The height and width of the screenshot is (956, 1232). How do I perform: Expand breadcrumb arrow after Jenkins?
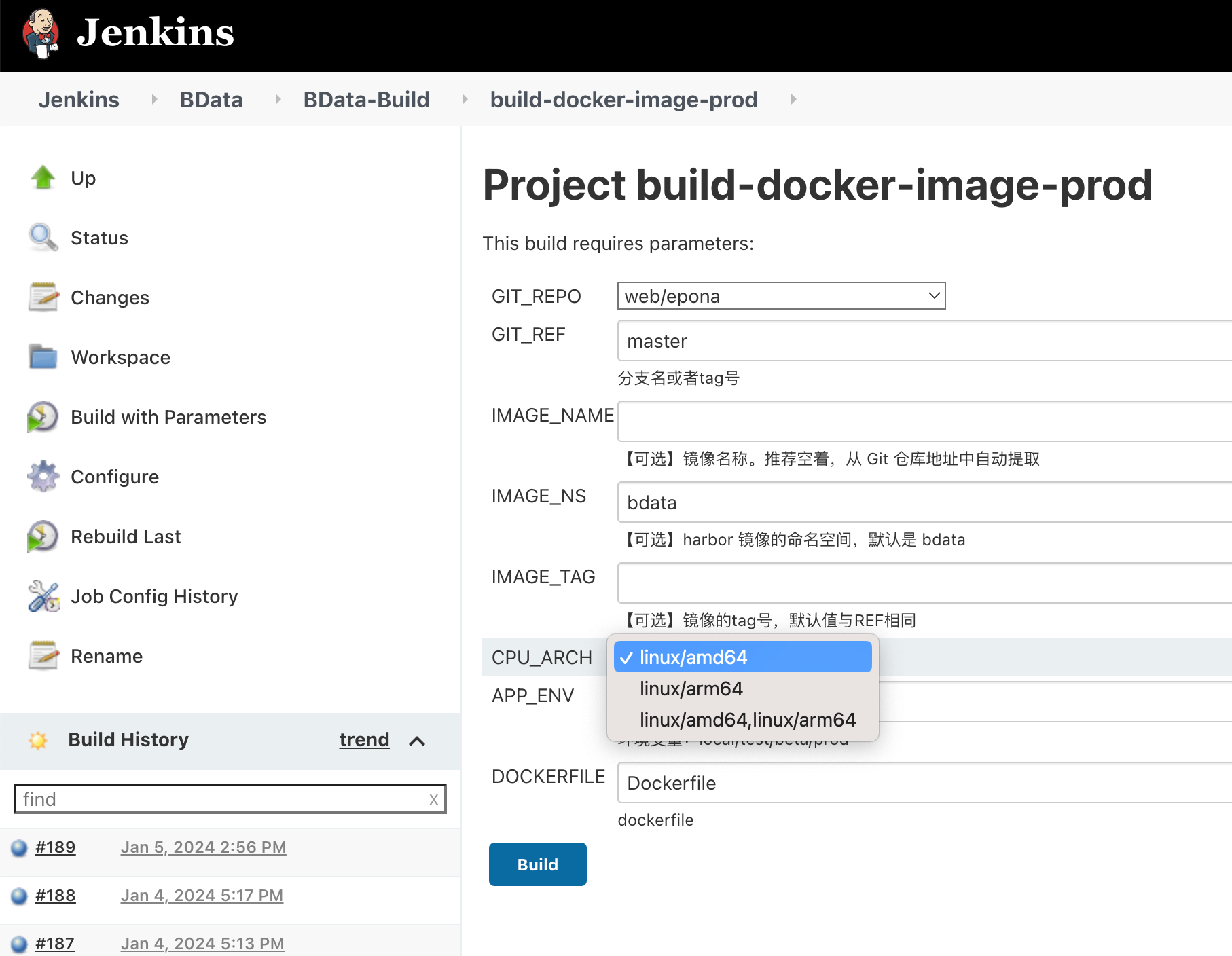pyautogui.click(x=154, y=99)
